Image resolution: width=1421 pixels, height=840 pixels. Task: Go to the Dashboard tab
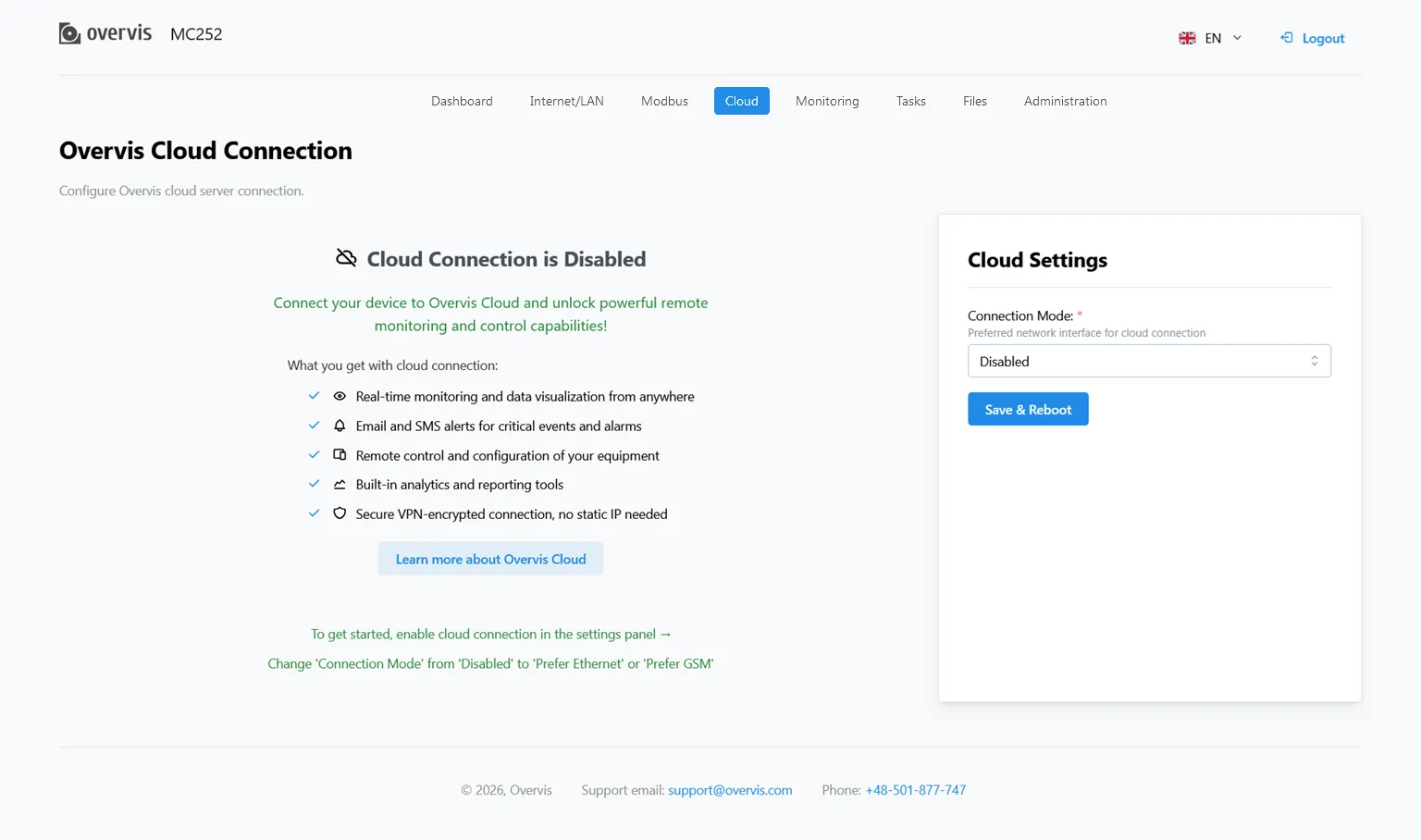[462, 101]
